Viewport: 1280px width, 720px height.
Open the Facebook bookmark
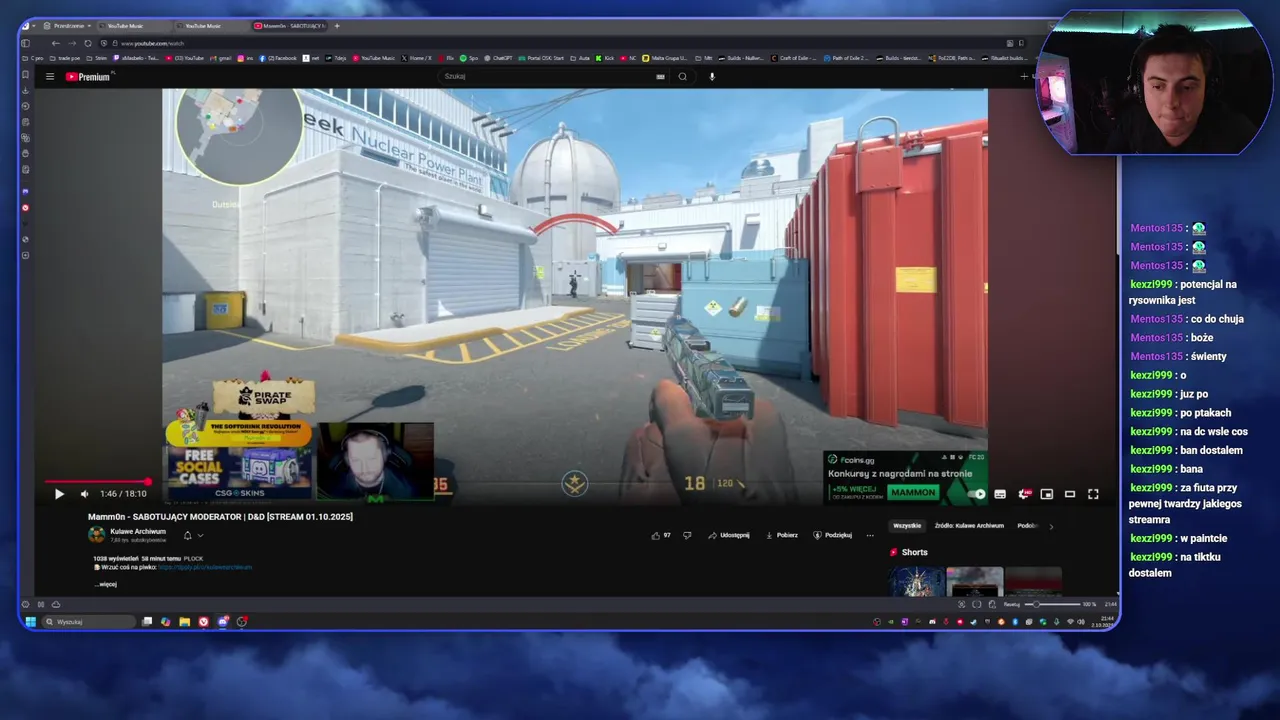click(x=278, y=58)
